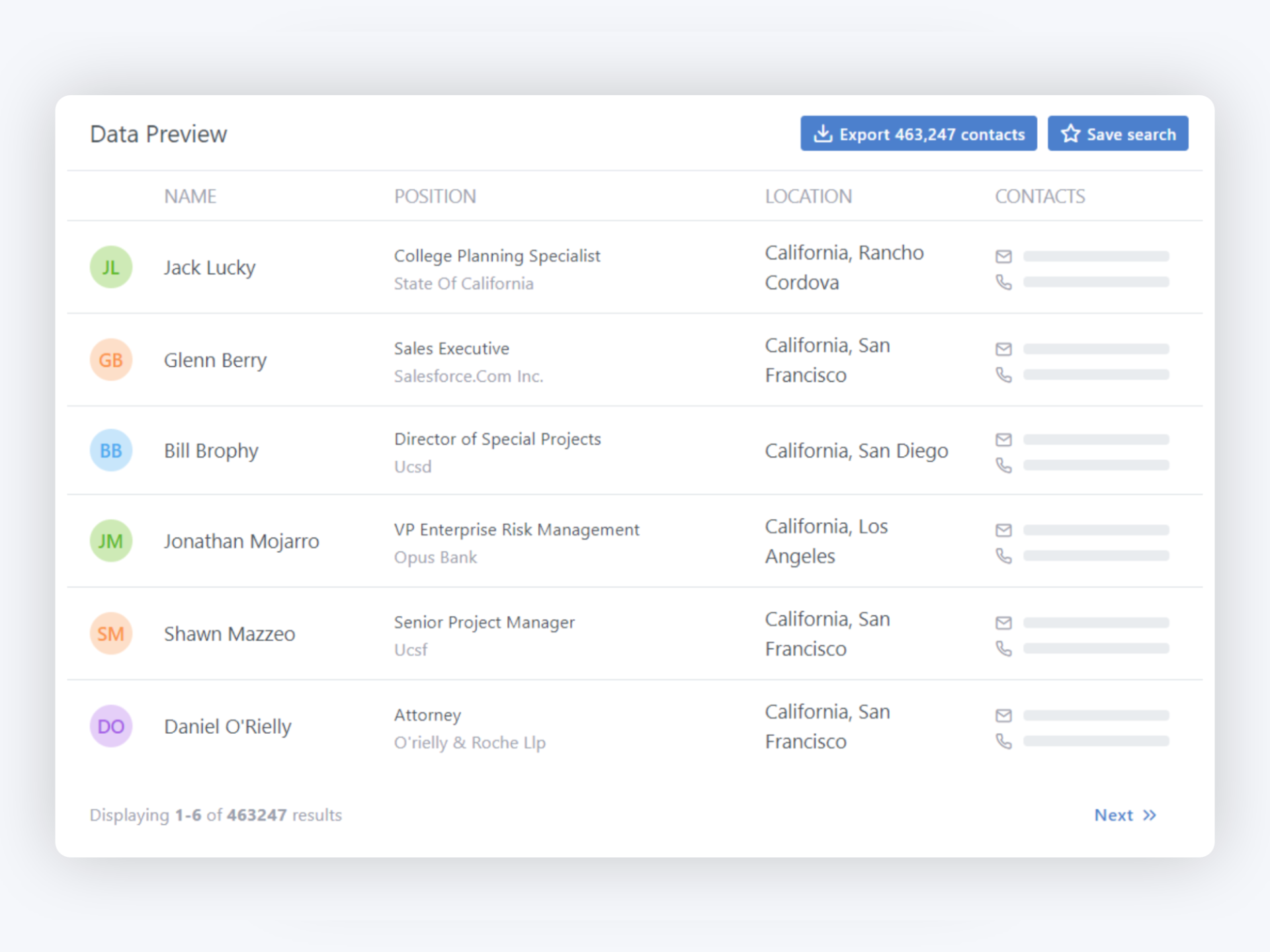Click the JL avatar for Jack Lucky

(x=111, y=267)
